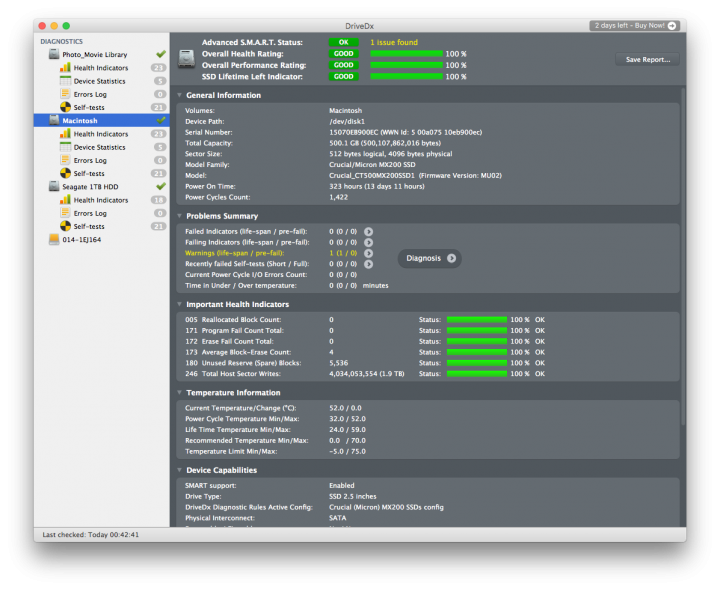Select Seagate 1TB HDD entry
The height and width of the screenshot is (590, 720).
tap(90, 186)
